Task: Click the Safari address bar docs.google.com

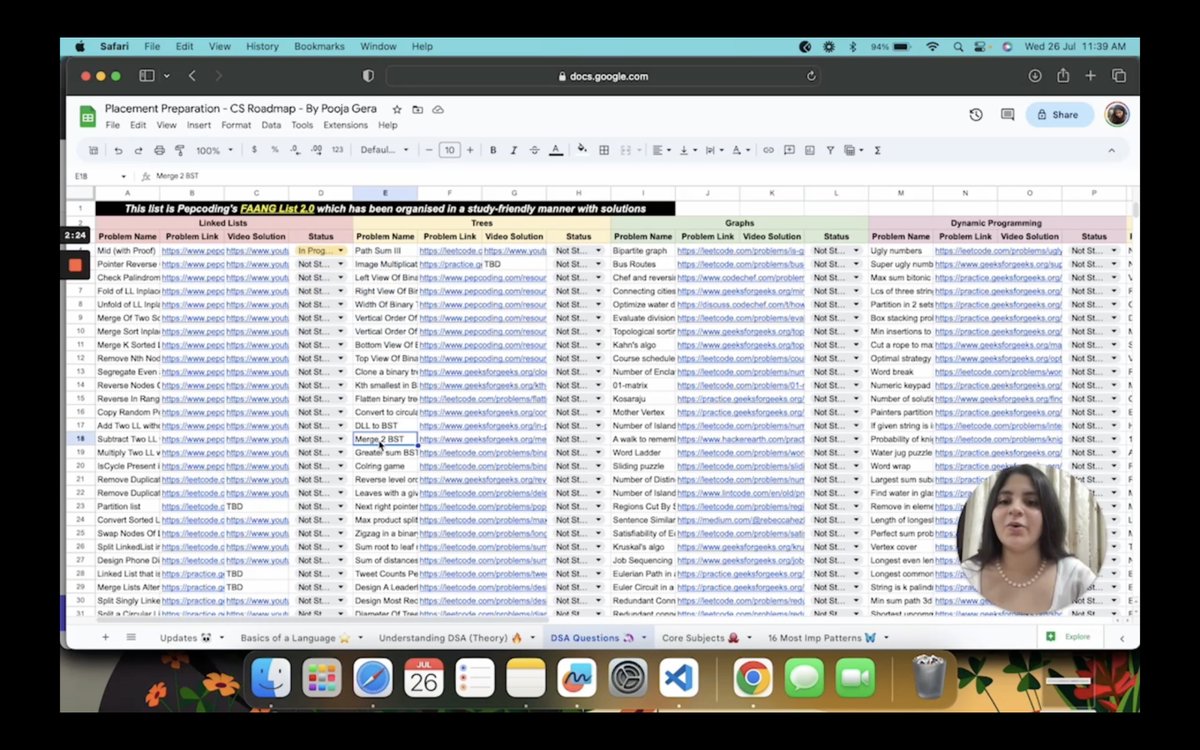Action: coord(602,76)
